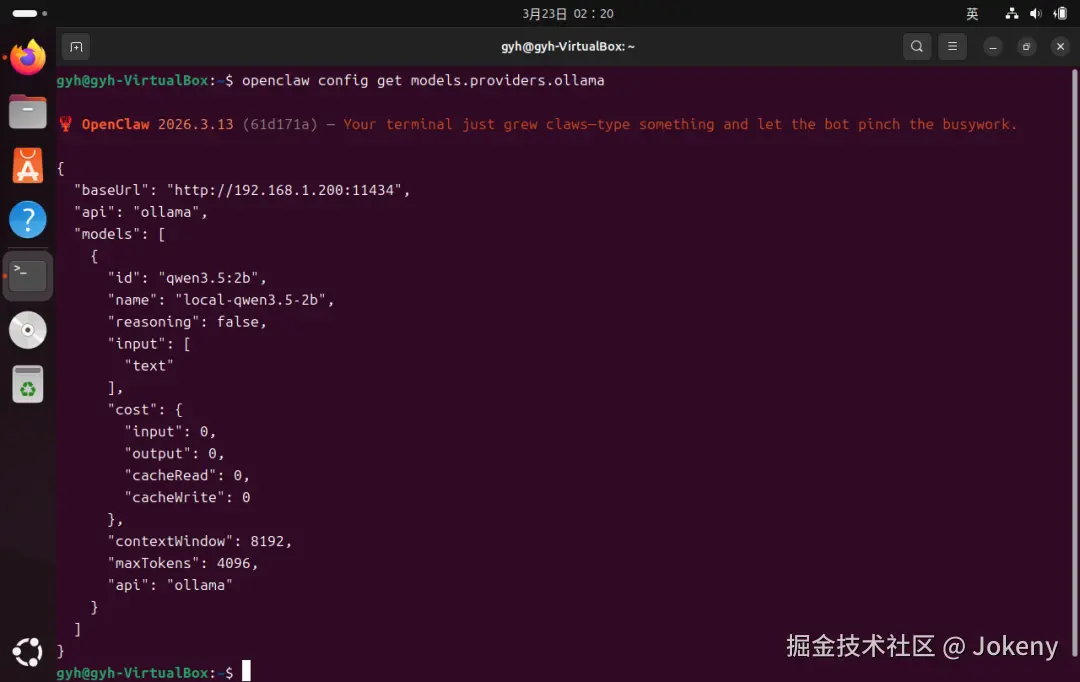Image resolution: width=1080 pixels, height=682 pixels.
Task: Open the Trash icon in dock
Action: [28, 384]
